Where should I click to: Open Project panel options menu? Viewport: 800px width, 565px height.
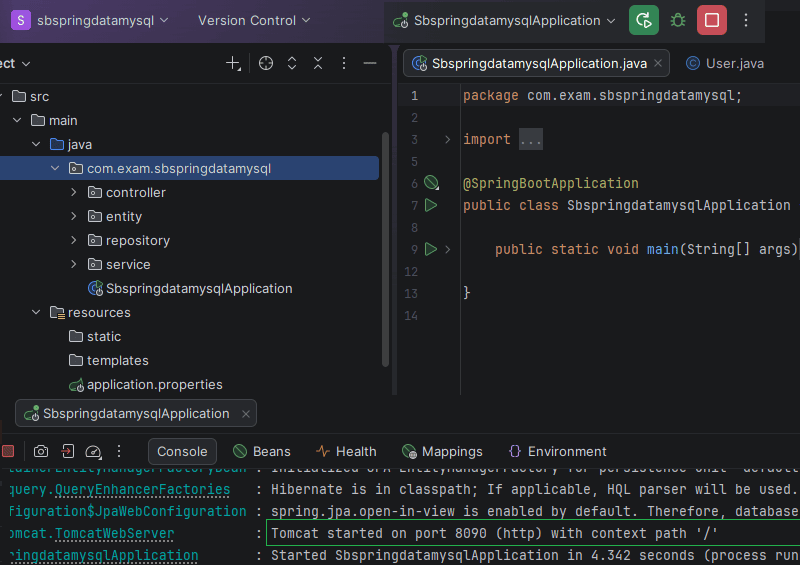pos(344,63)
